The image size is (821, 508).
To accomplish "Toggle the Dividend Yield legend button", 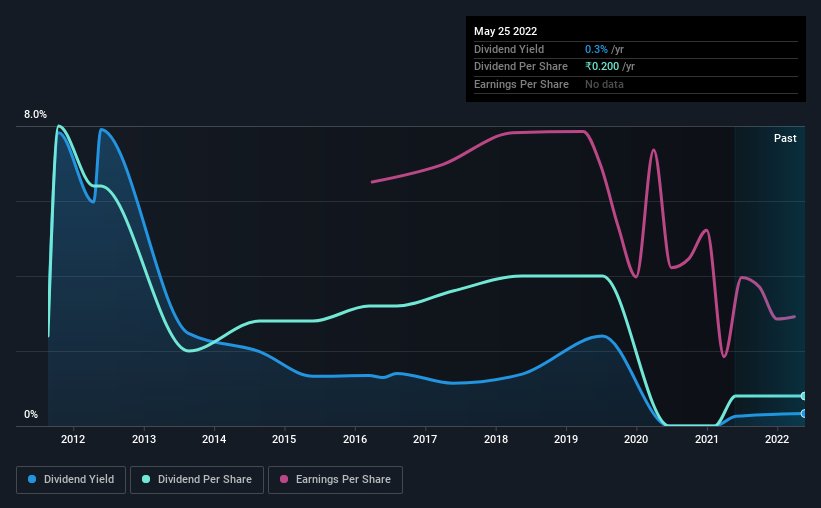I will (71, 480).
